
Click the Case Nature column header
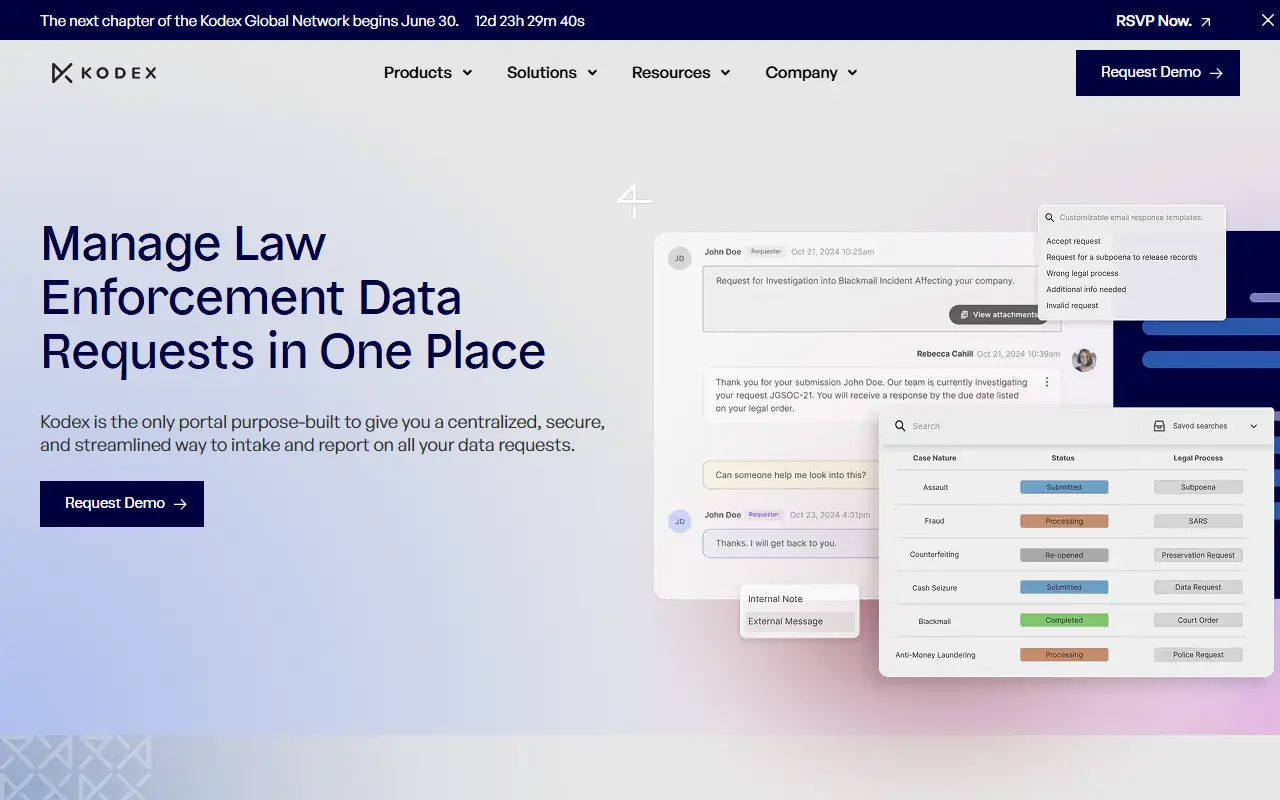click(x=935, y=458)
